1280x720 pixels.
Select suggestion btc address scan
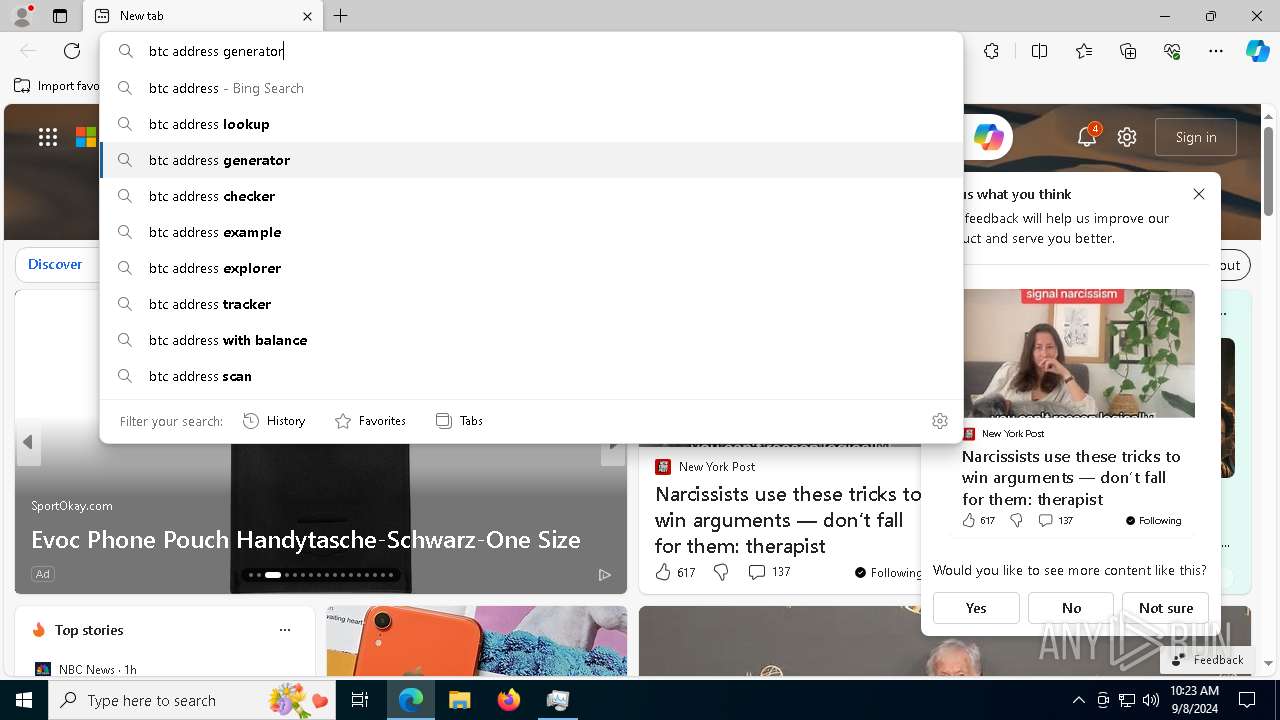pos(531,376)
